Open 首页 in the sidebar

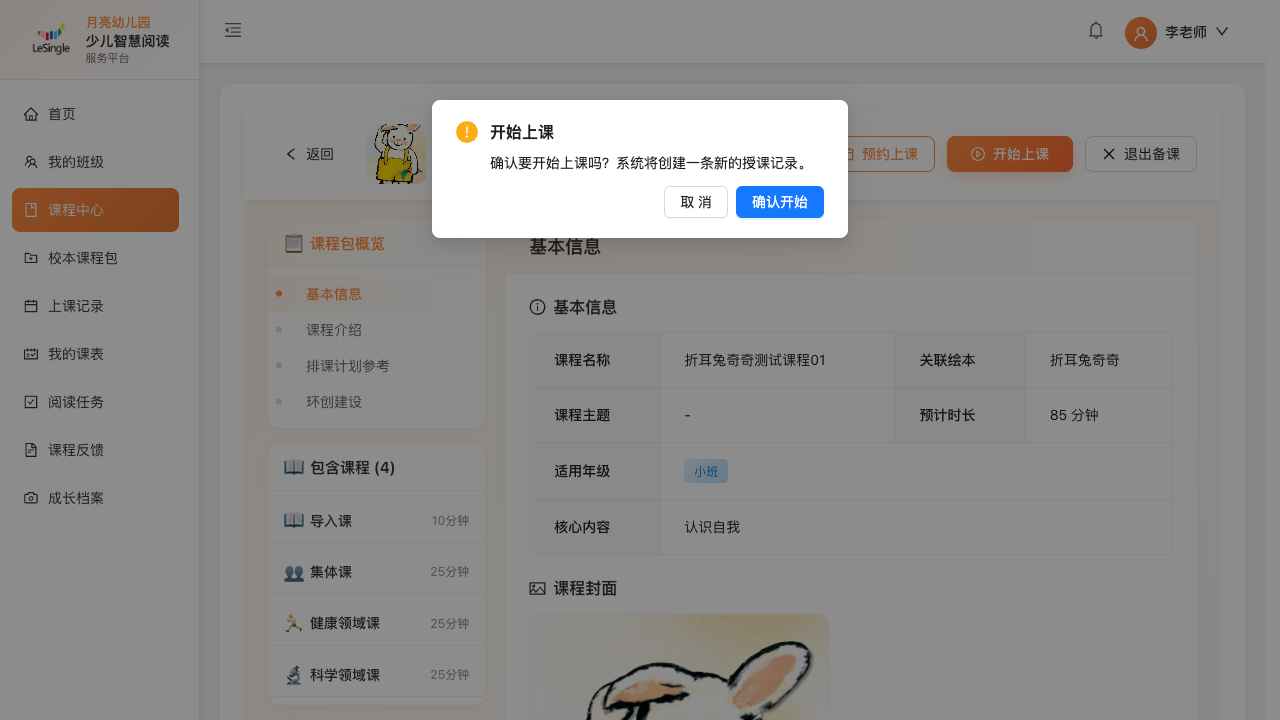(62, 114)
